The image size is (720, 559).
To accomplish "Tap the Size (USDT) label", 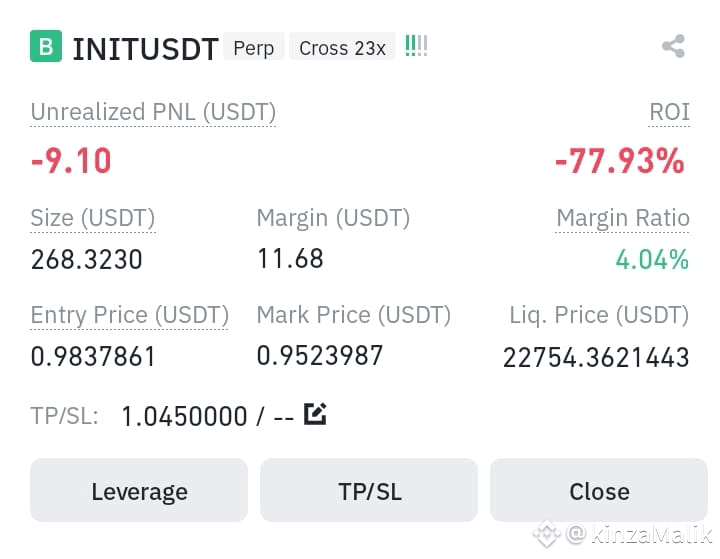I will pos(93,218).
